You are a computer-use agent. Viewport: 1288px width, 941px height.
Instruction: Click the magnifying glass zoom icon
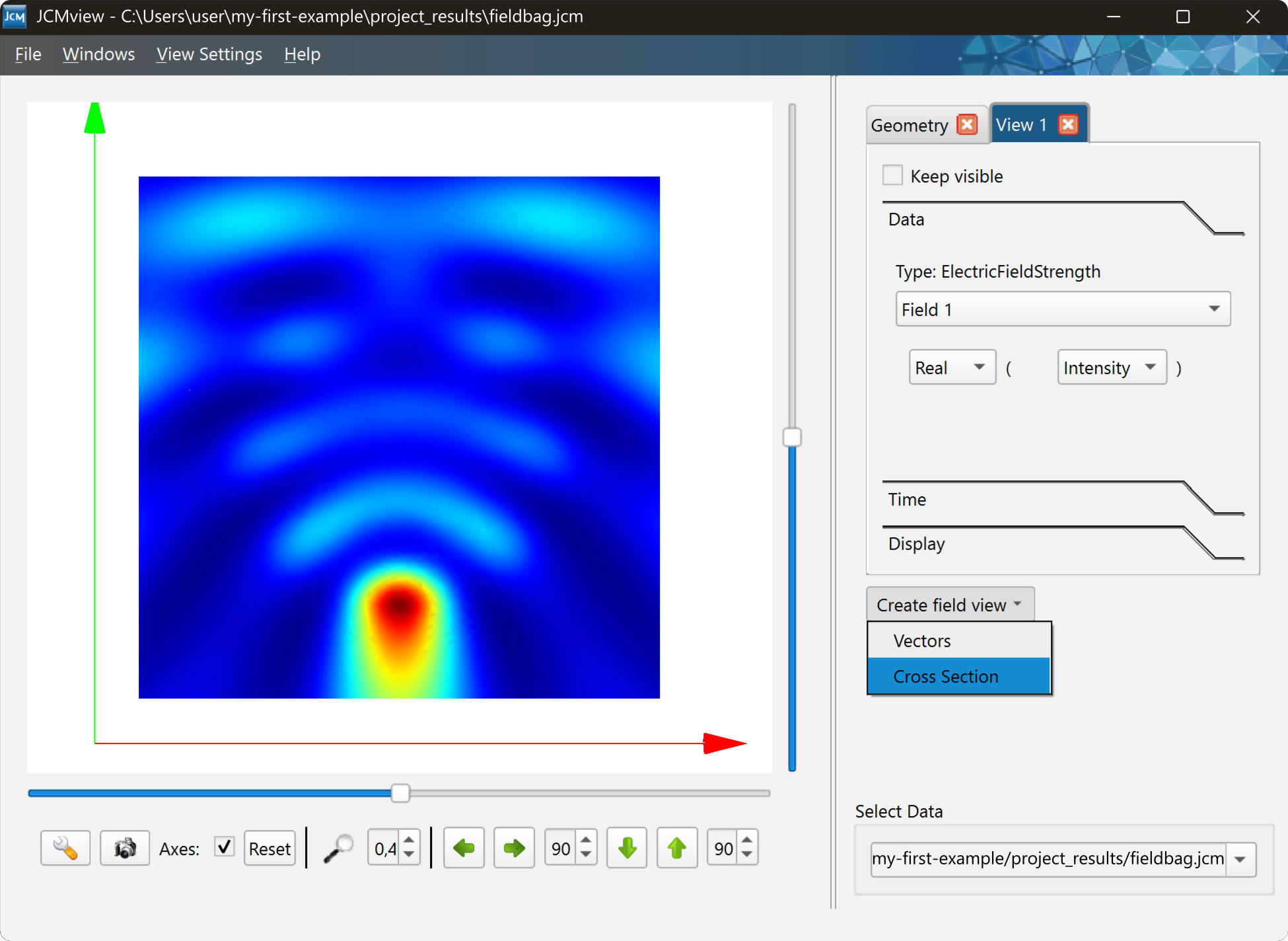click(x=338, y=848)
